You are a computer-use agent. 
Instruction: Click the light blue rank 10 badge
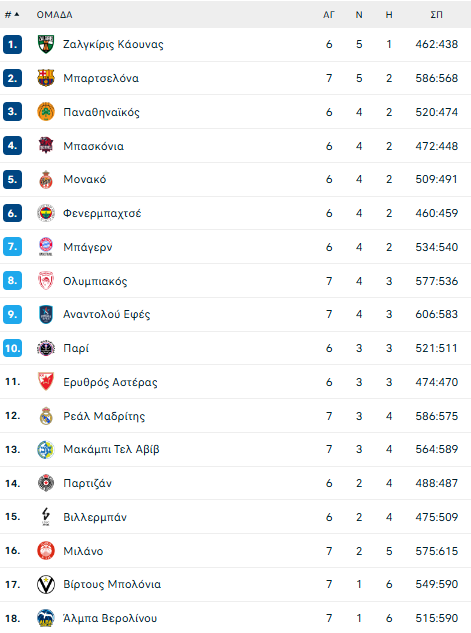click(13, 348)
